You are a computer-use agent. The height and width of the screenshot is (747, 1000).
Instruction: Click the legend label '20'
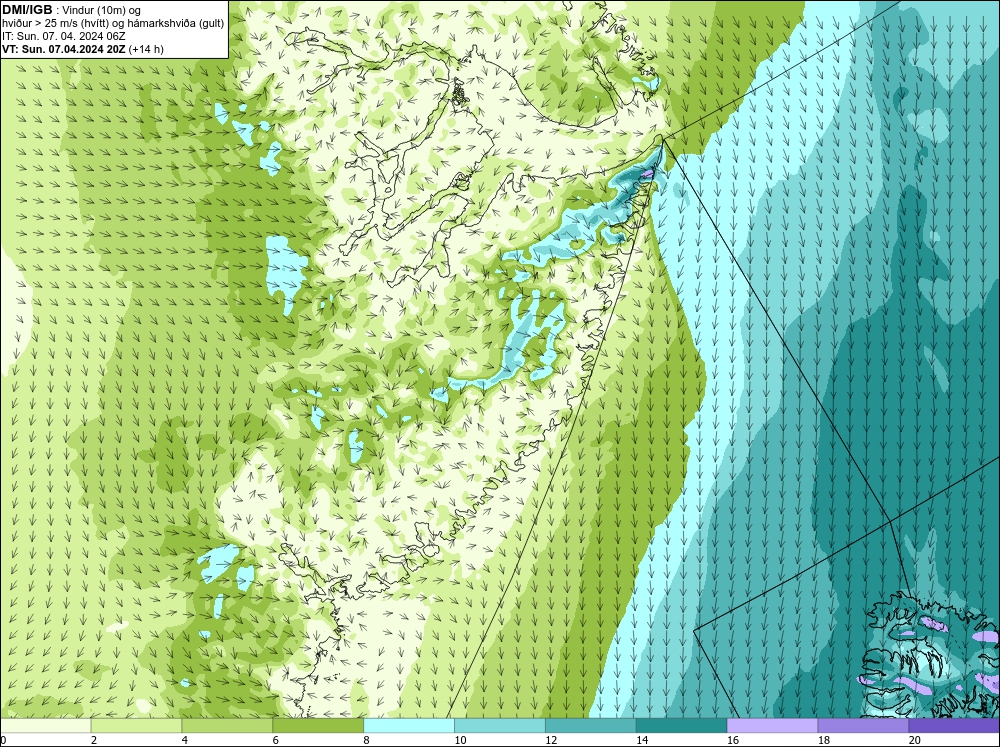pyautogui.click(x=915, y=740)
